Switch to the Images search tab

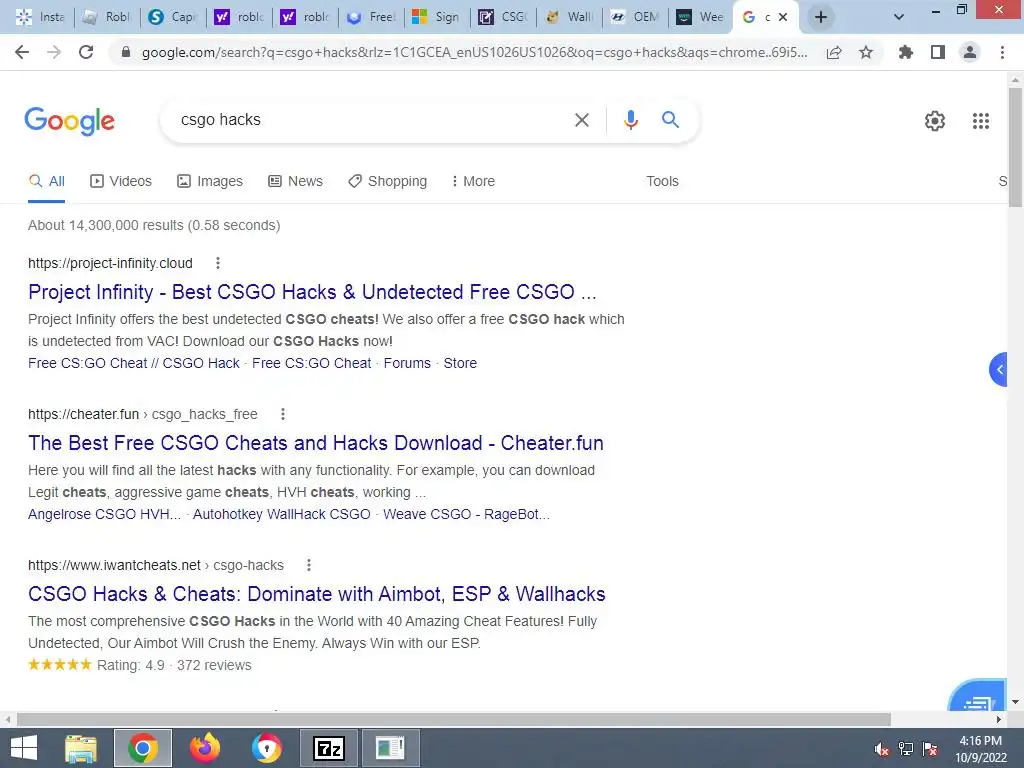coord(210,182)
